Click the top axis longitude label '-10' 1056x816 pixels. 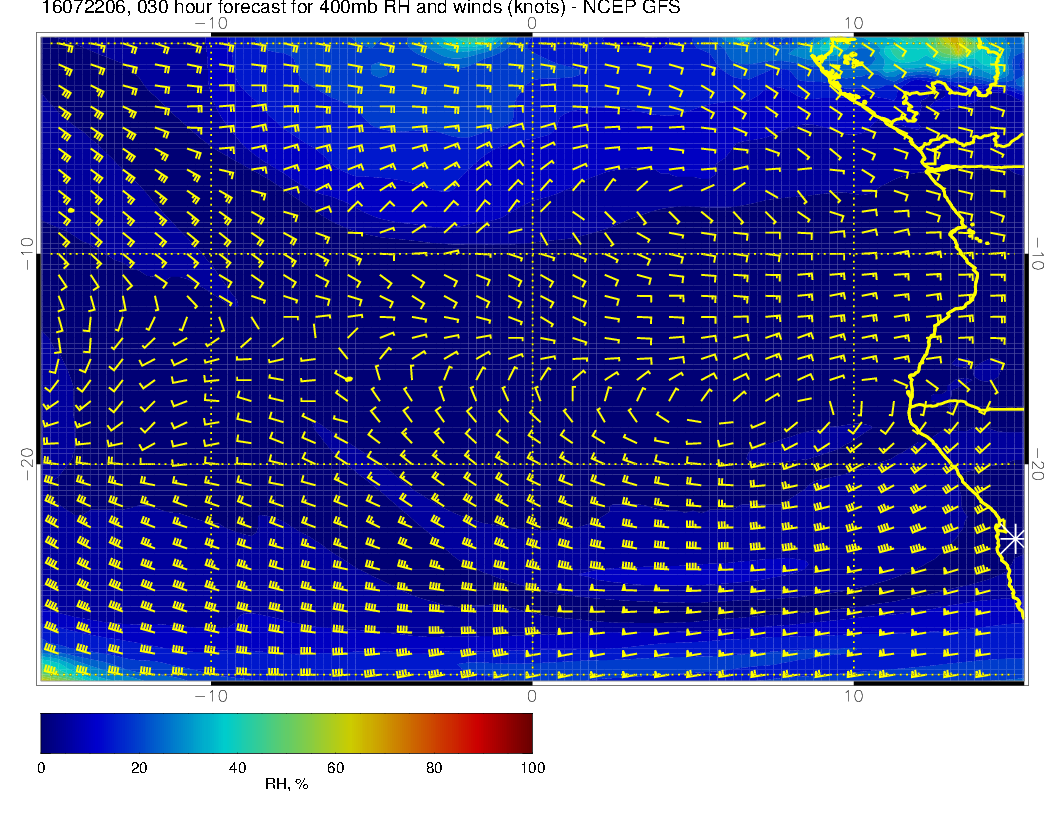(211, 24)
